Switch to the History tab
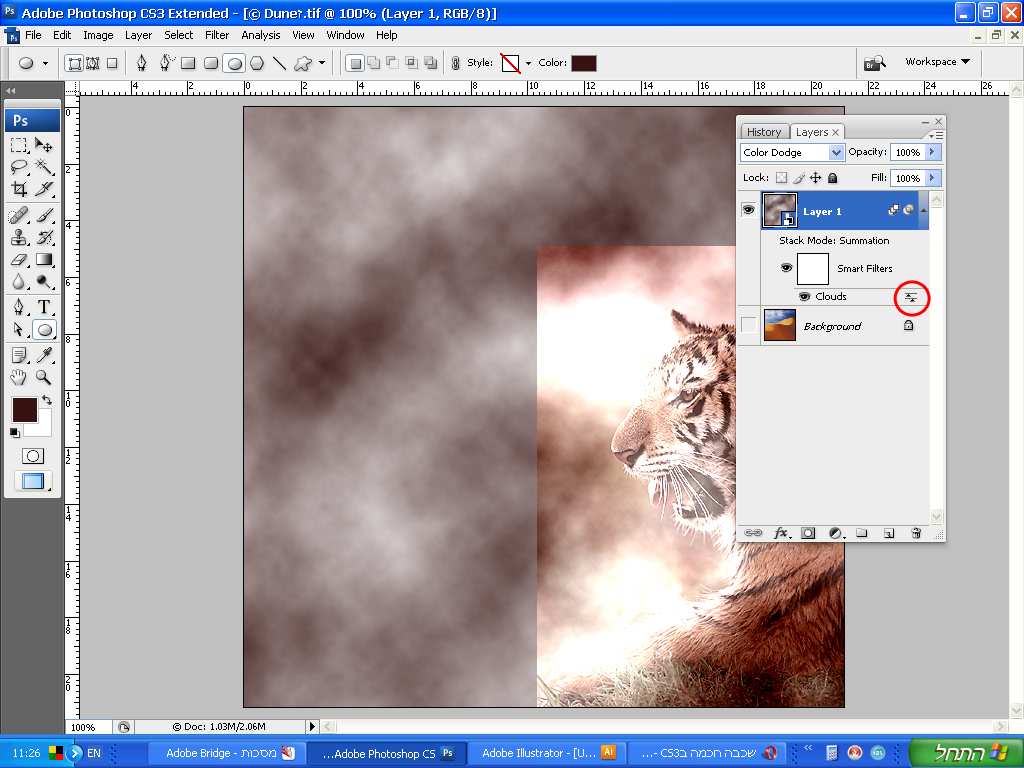This screenshot has height=768, width=1024. pos(764,132)
